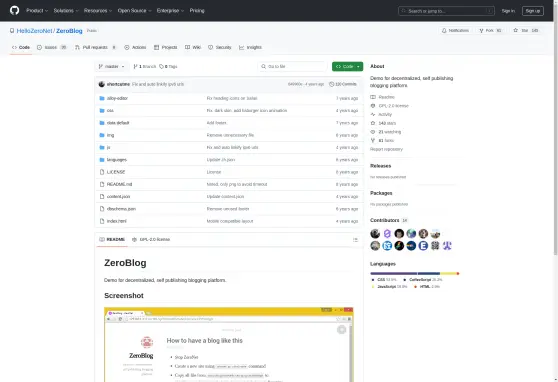Viewport: 558px width, 382px height.
Task: Click the content.json file icon
Action: click(102, 197)
